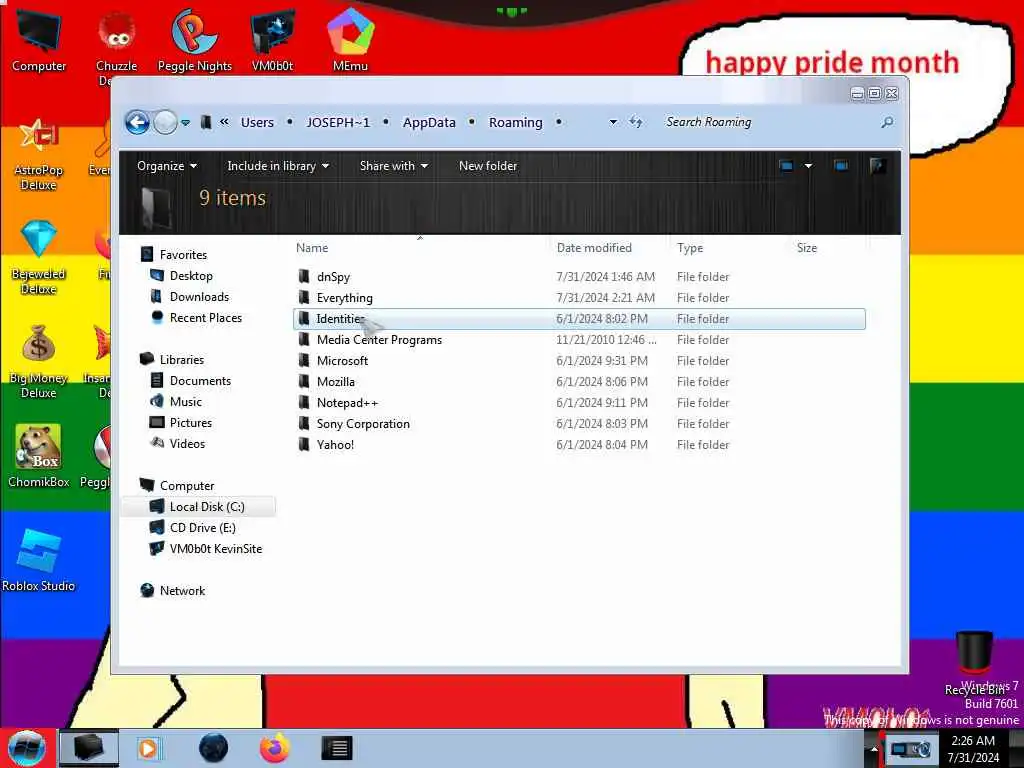Open Pictures library
The height and width of the screenshot is (768, 1024).
(191, 423)
